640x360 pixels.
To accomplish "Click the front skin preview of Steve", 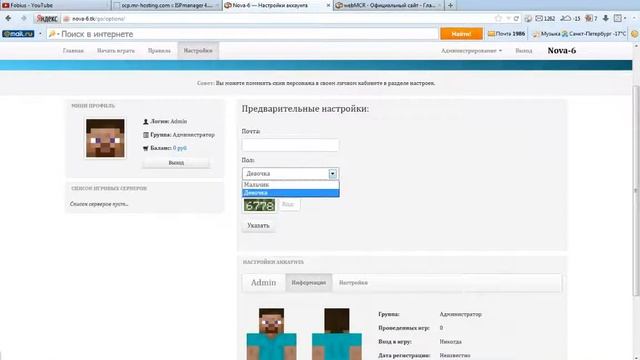I will point(271,334).
